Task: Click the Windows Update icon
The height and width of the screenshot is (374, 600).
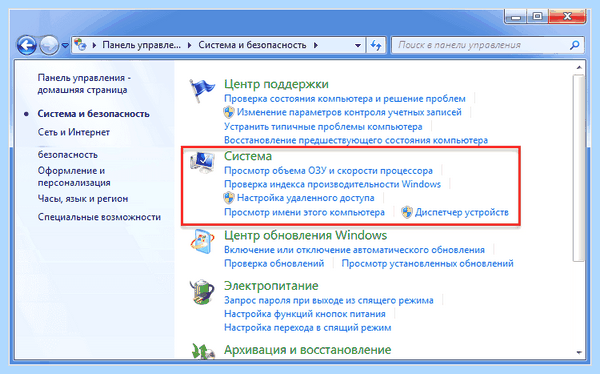Action: pyautogui.click(x=202, y=242)
